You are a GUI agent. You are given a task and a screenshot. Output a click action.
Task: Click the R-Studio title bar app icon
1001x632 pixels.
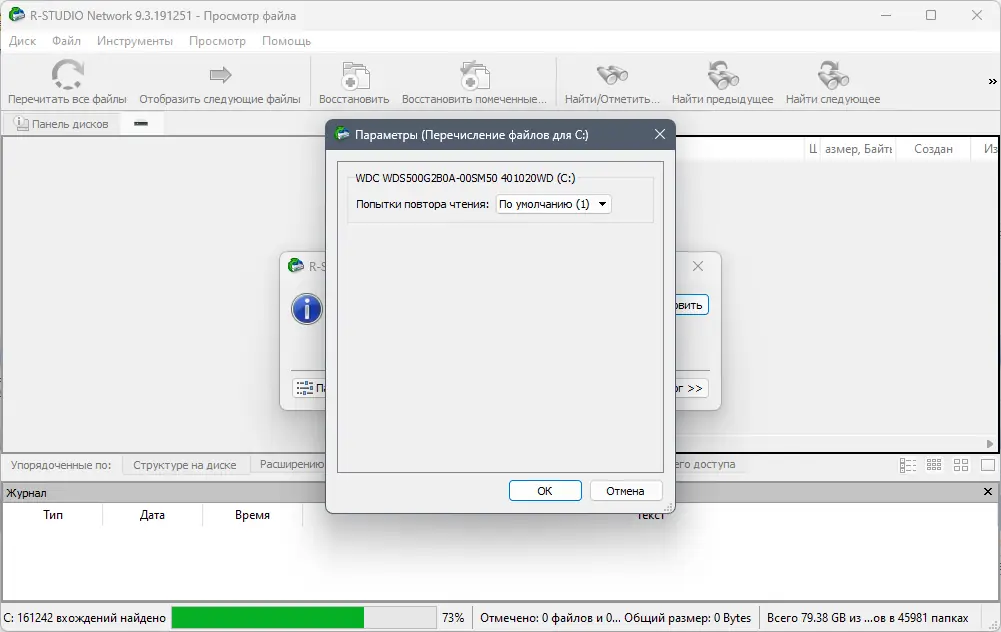click(16, 15)
